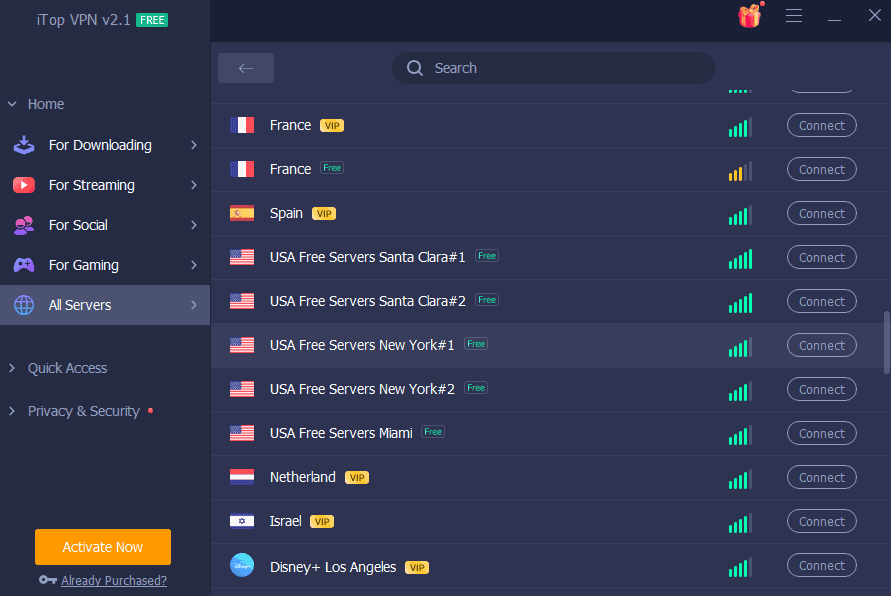Open the Already Purchased? link
Image resolution: width=891 pixels, height=596 pixels.
114,581
